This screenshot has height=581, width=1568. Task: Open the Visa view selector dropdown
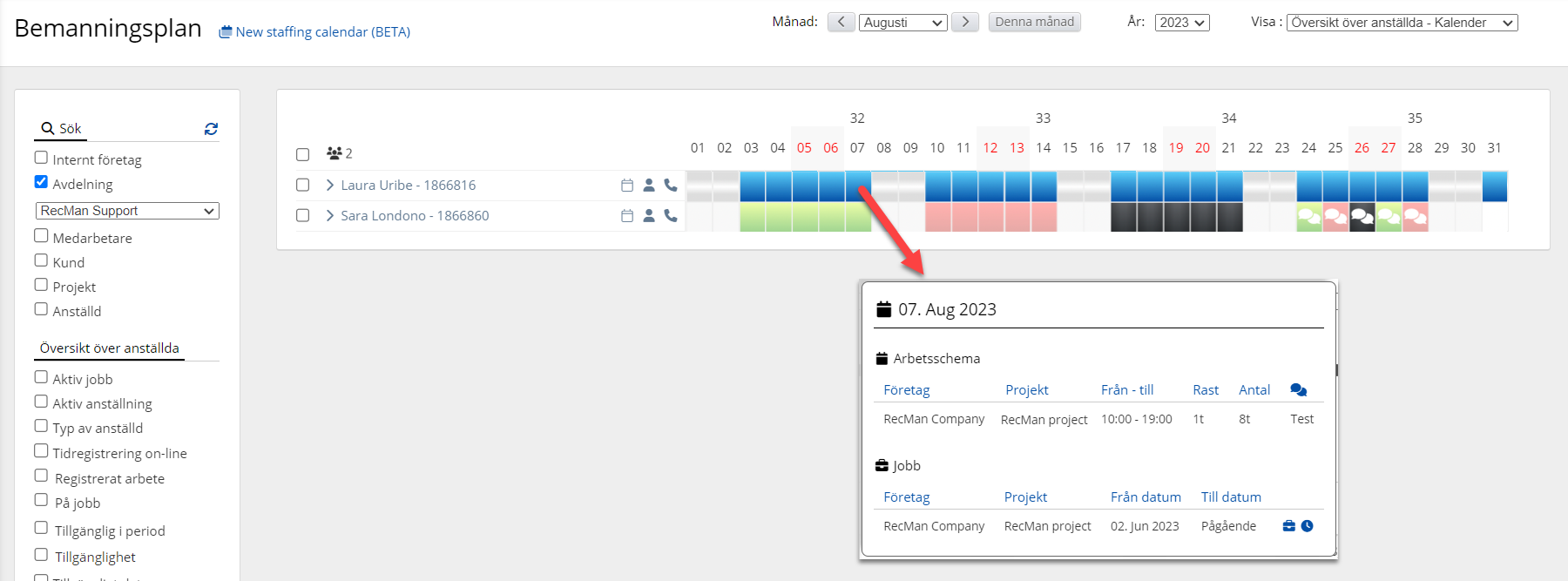pyautogui.click(x=1402, y=23)
